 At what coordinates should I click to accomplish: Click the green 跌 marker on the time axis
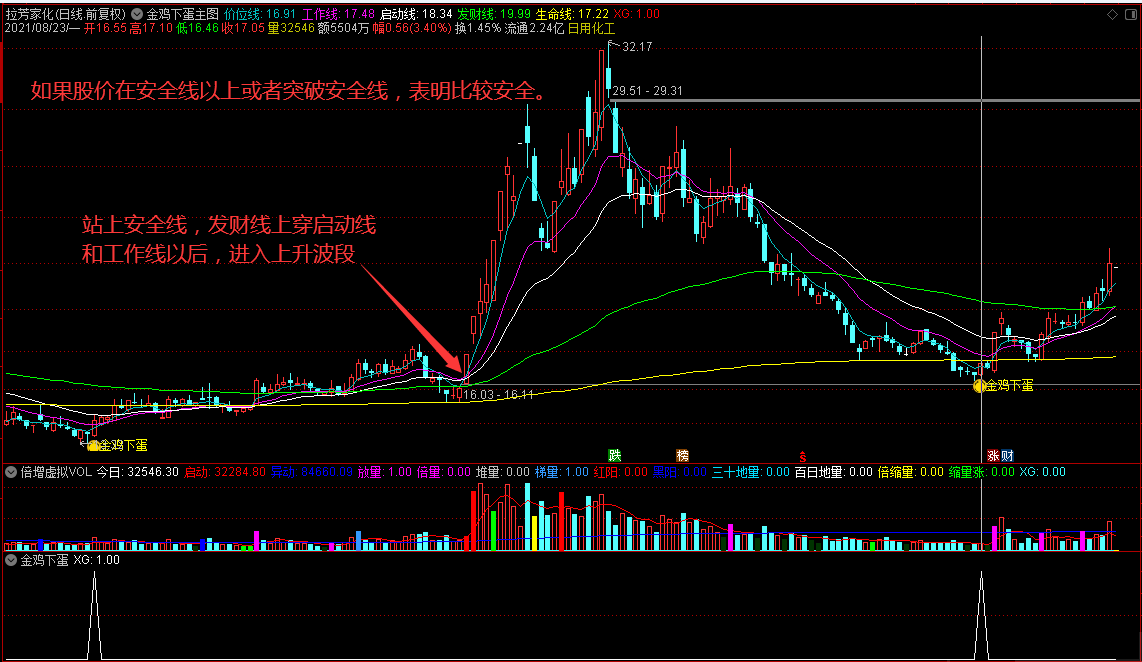[615, 456]
